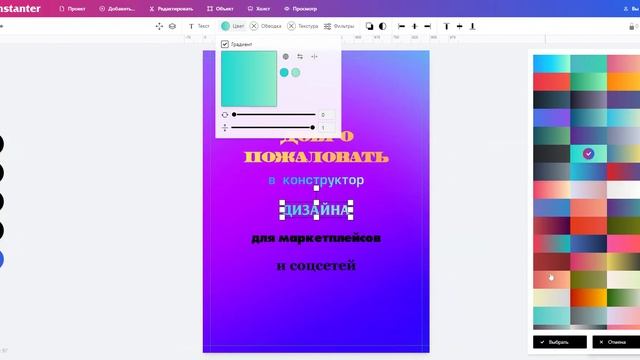
Task: Align object to top edge
Action: point(447,26)
